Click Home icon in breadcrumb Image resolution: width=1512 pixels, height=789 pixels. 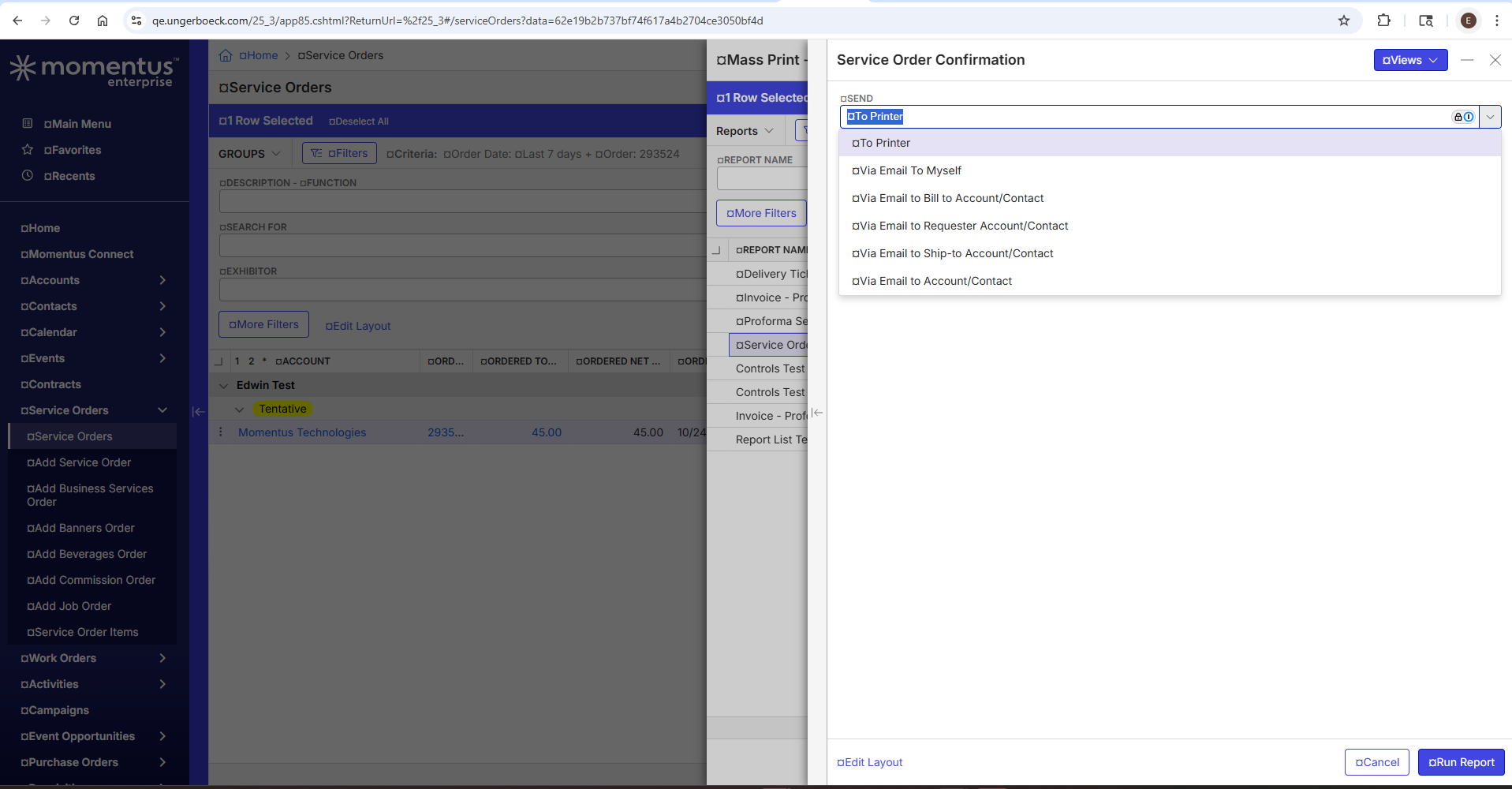tap(226, 55)
